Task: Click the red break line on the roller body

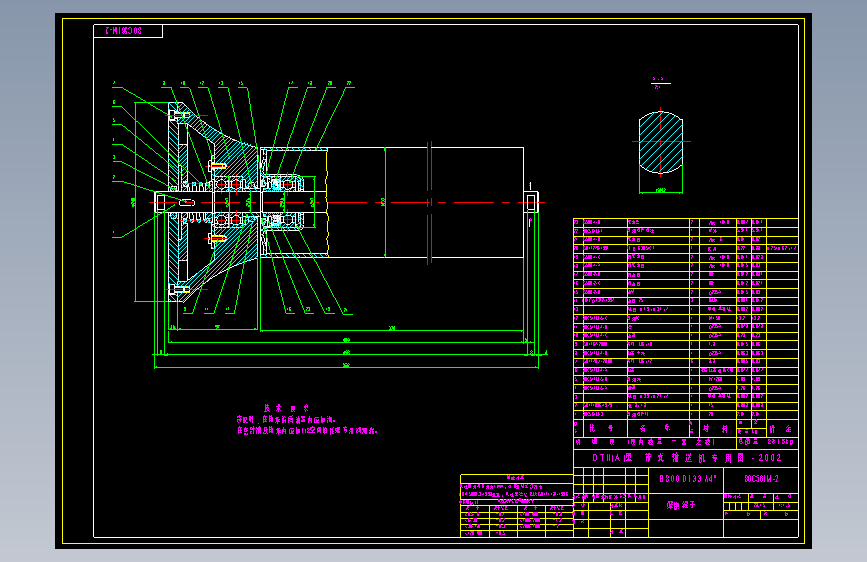Action: pyautogui.click(x=429, y=203)
